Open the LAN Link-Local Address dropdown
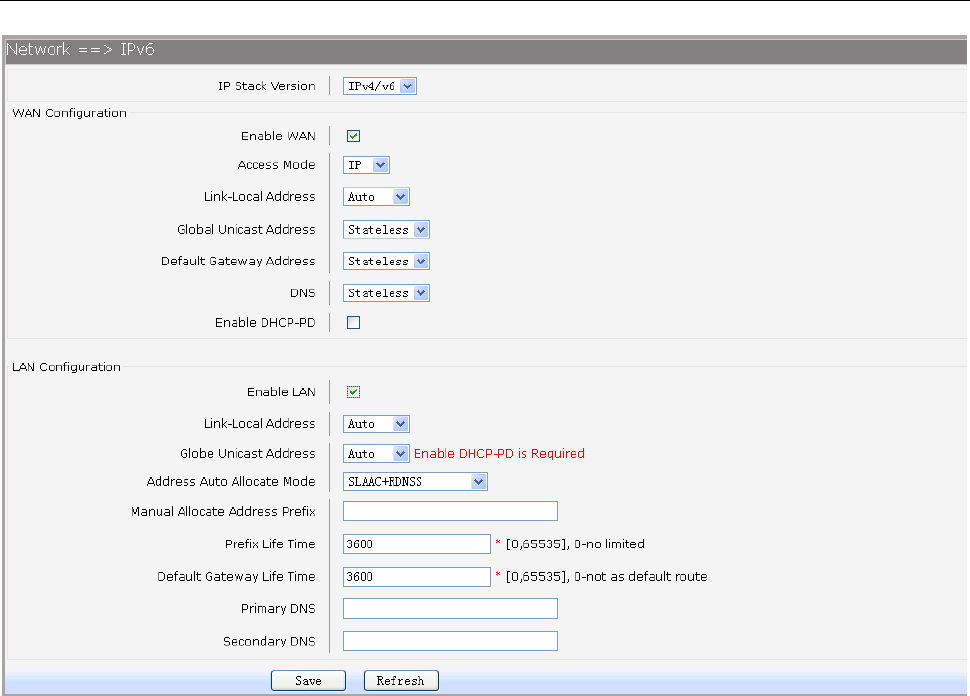 (376, 424)
